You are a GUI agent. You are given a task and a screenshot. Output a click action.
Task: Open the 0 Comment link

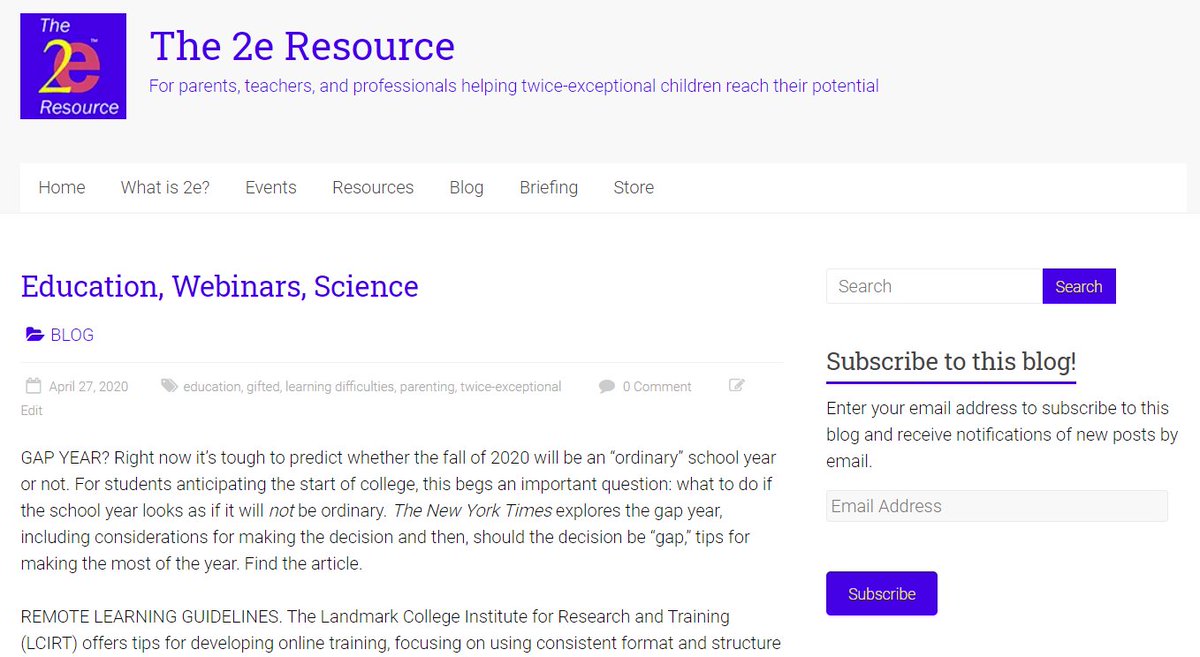pos(657,386)
